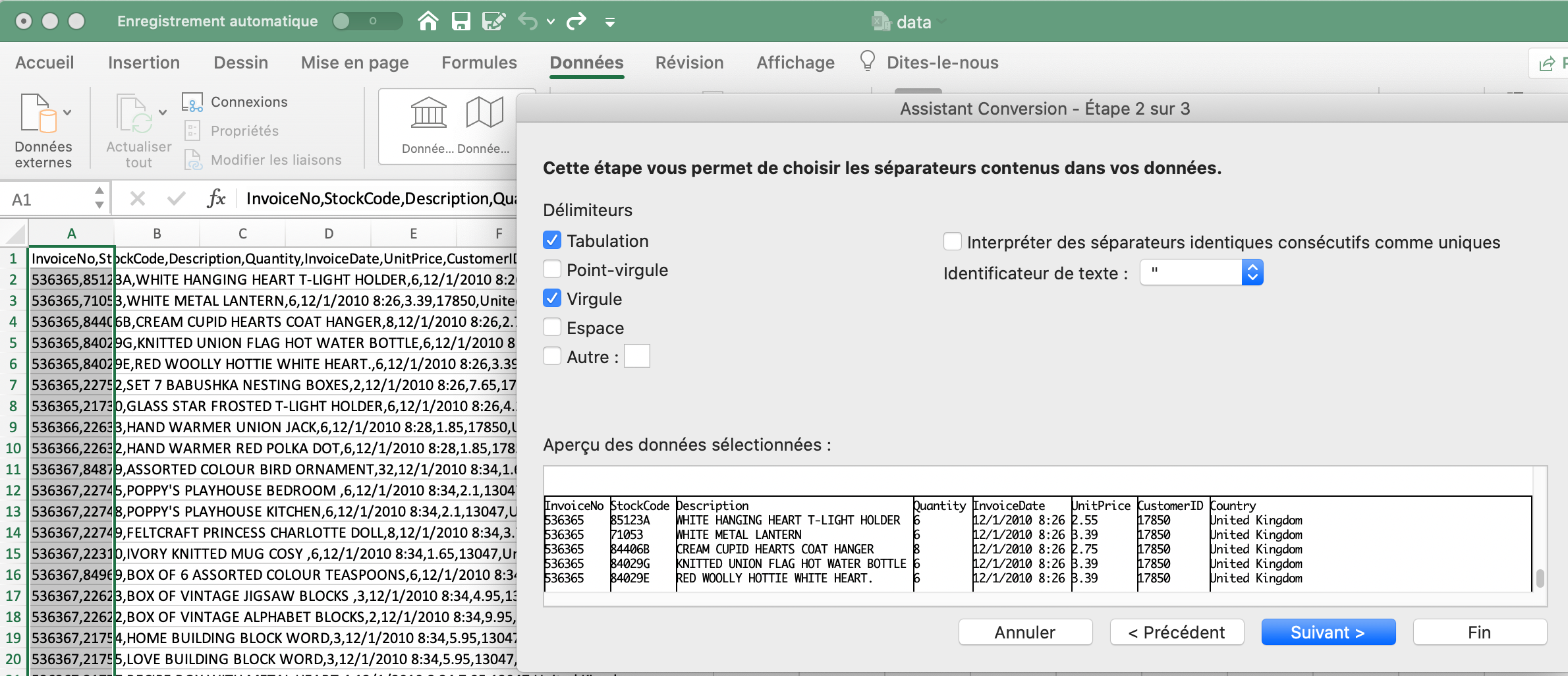Click in the formula bar text
Screen dimensions: 1568x676
pyautogui.click(x=381, y=198)
